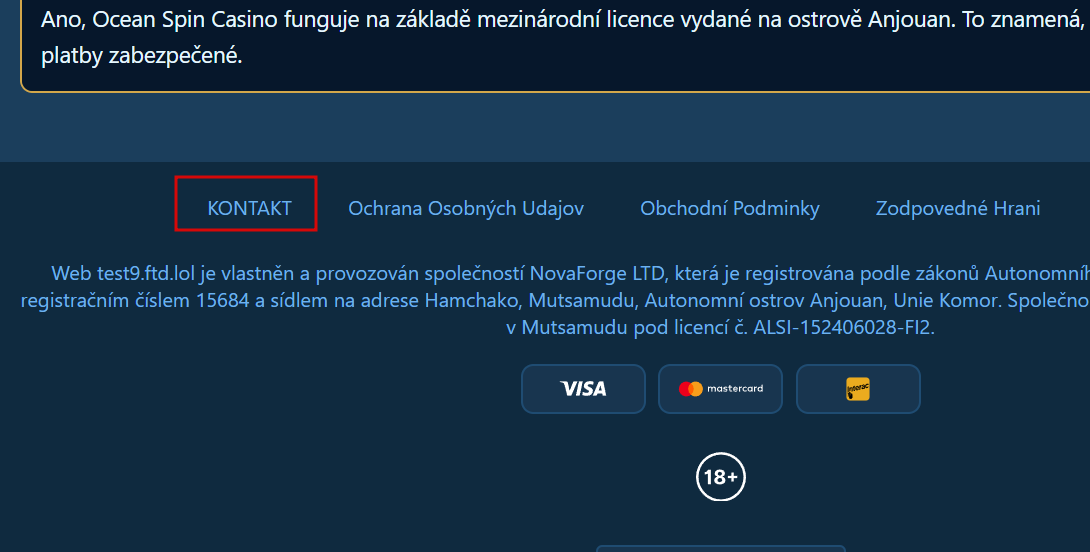Image resolution: width=1090 pixels, height=552 pixels.
Task: Click the partially visible box below 18+ badge
Action: (x=720, y=548)
